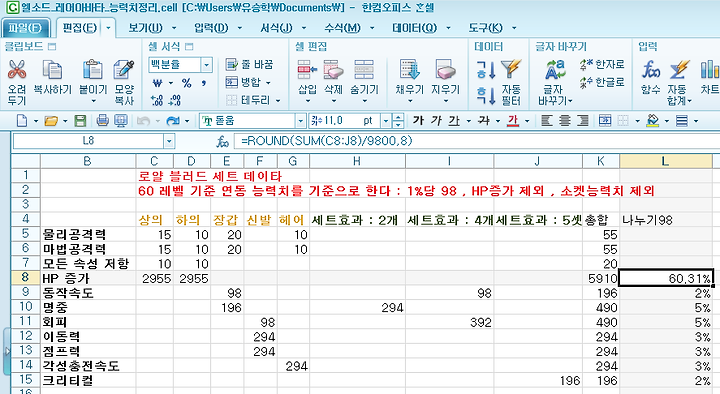The height and width of the screenshot is (394, 720).
Task: Click the 삭제 delete cells icon
Action: point(333,70)
